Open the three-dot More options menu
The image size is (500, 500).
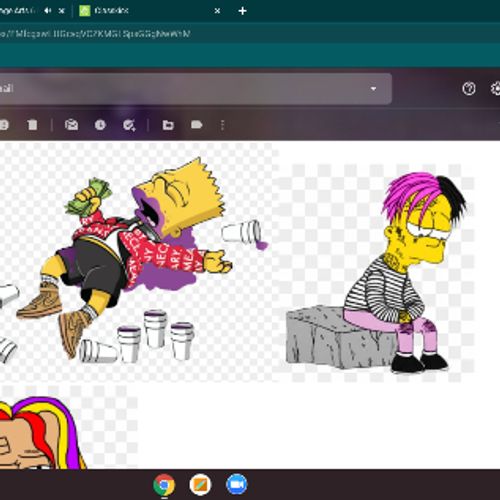223,125
